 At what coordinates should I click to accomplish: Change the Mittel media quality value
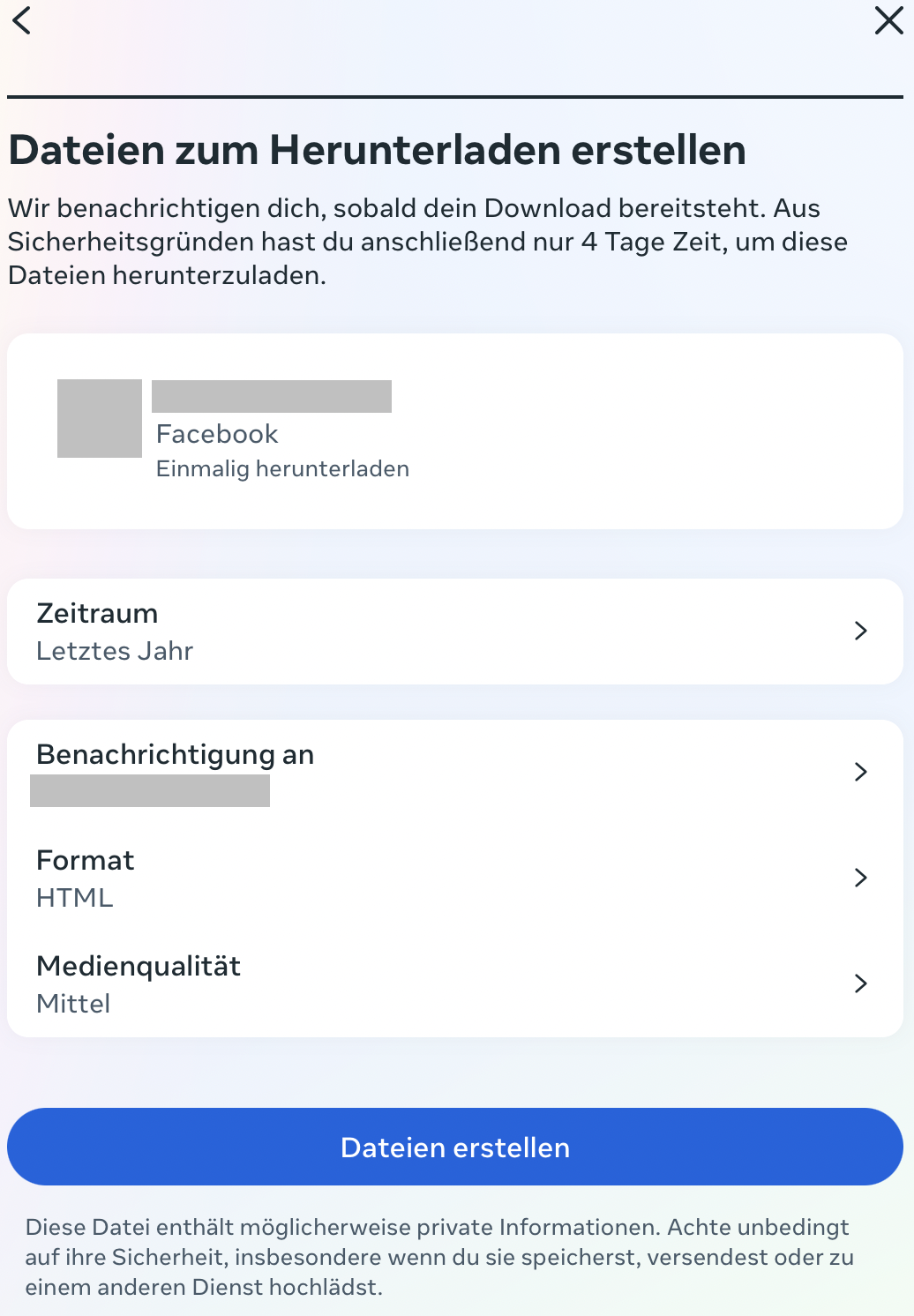[73, 1004]
